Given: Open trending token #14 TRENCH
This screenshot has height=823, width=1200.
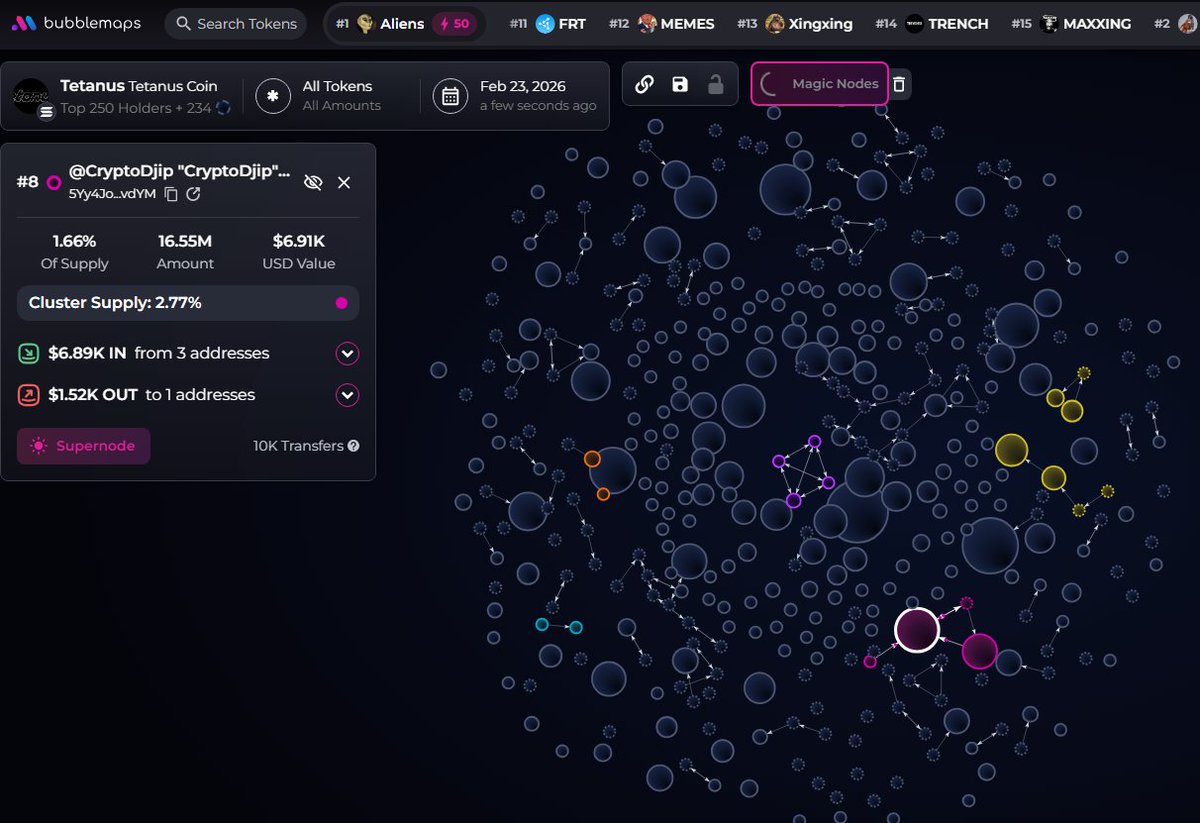Looking at the screenshot, I should point(931,23).
